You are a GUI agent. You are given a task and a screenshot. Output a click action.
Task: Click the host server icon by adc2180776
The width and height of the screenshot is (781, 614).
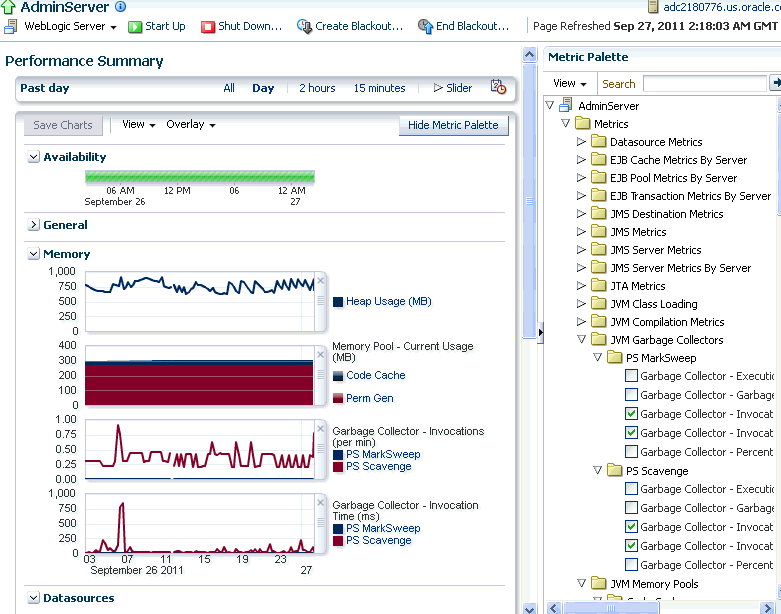click(653, 7)
